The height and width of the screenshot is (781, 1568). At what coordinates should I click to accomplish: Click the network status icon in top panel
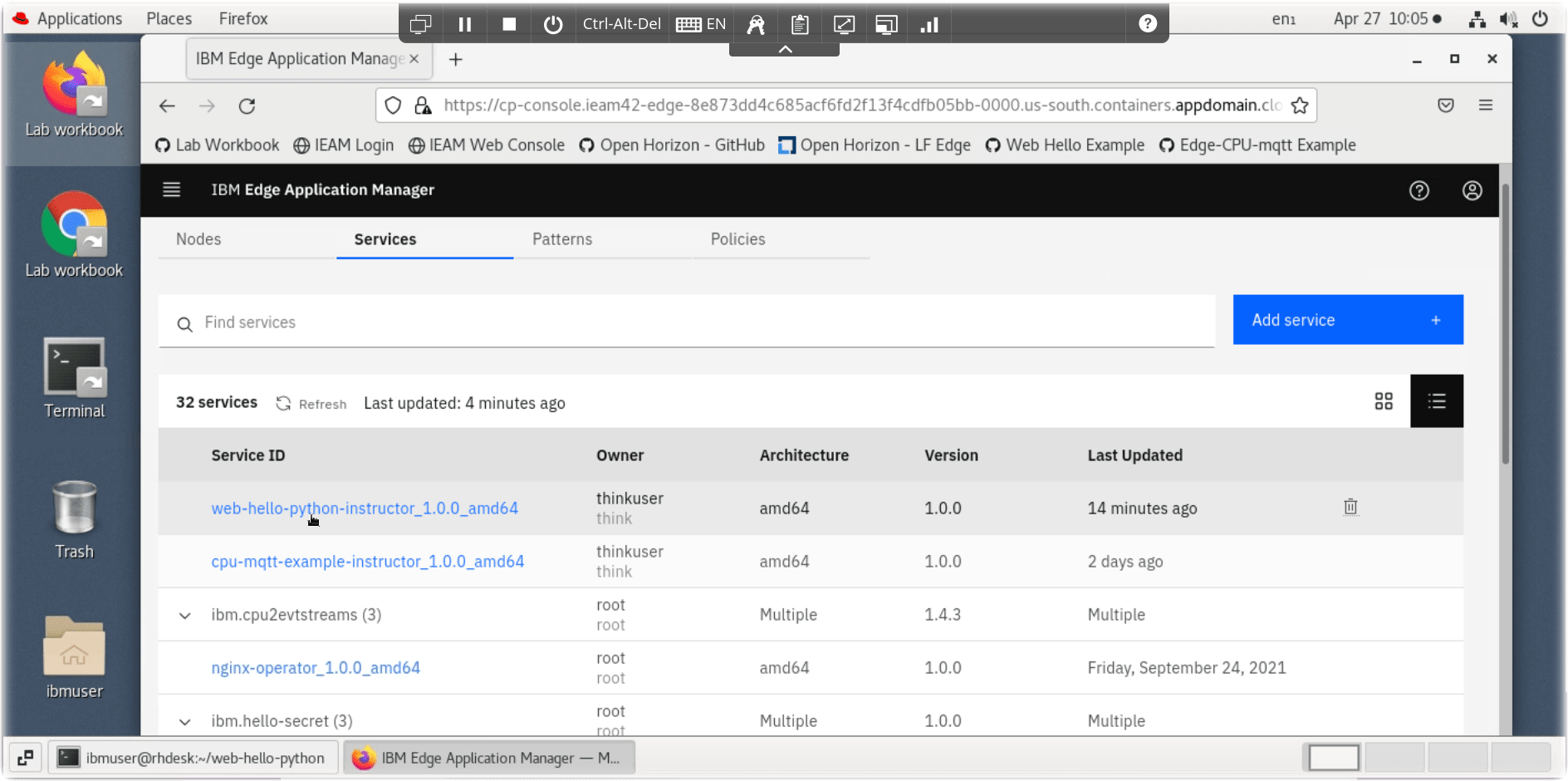1477,19
